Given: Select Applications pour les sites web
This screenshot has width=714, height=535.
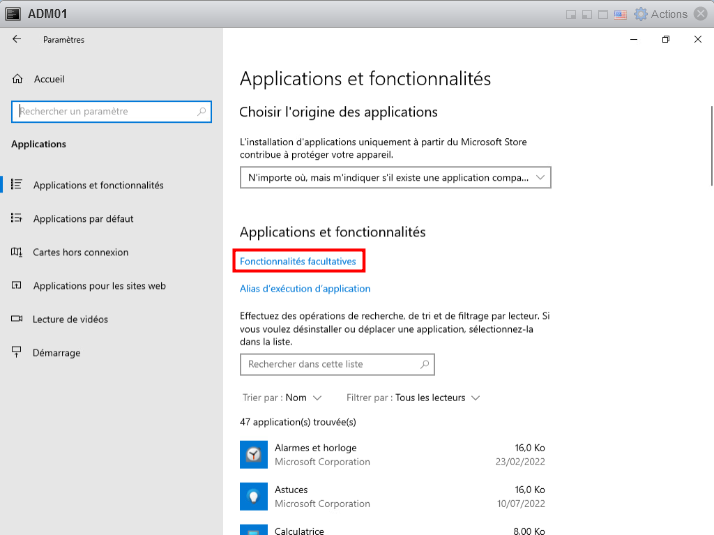Looking at the screenshot, I should coord(98,286).
